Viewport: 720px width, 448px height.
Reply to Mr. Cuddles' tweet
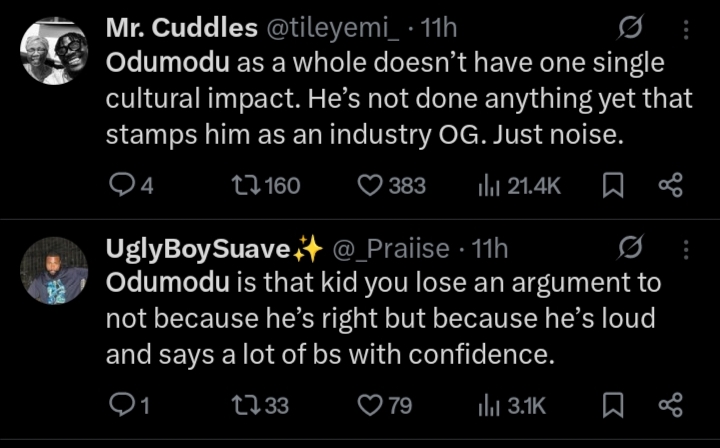coord(121,185)
